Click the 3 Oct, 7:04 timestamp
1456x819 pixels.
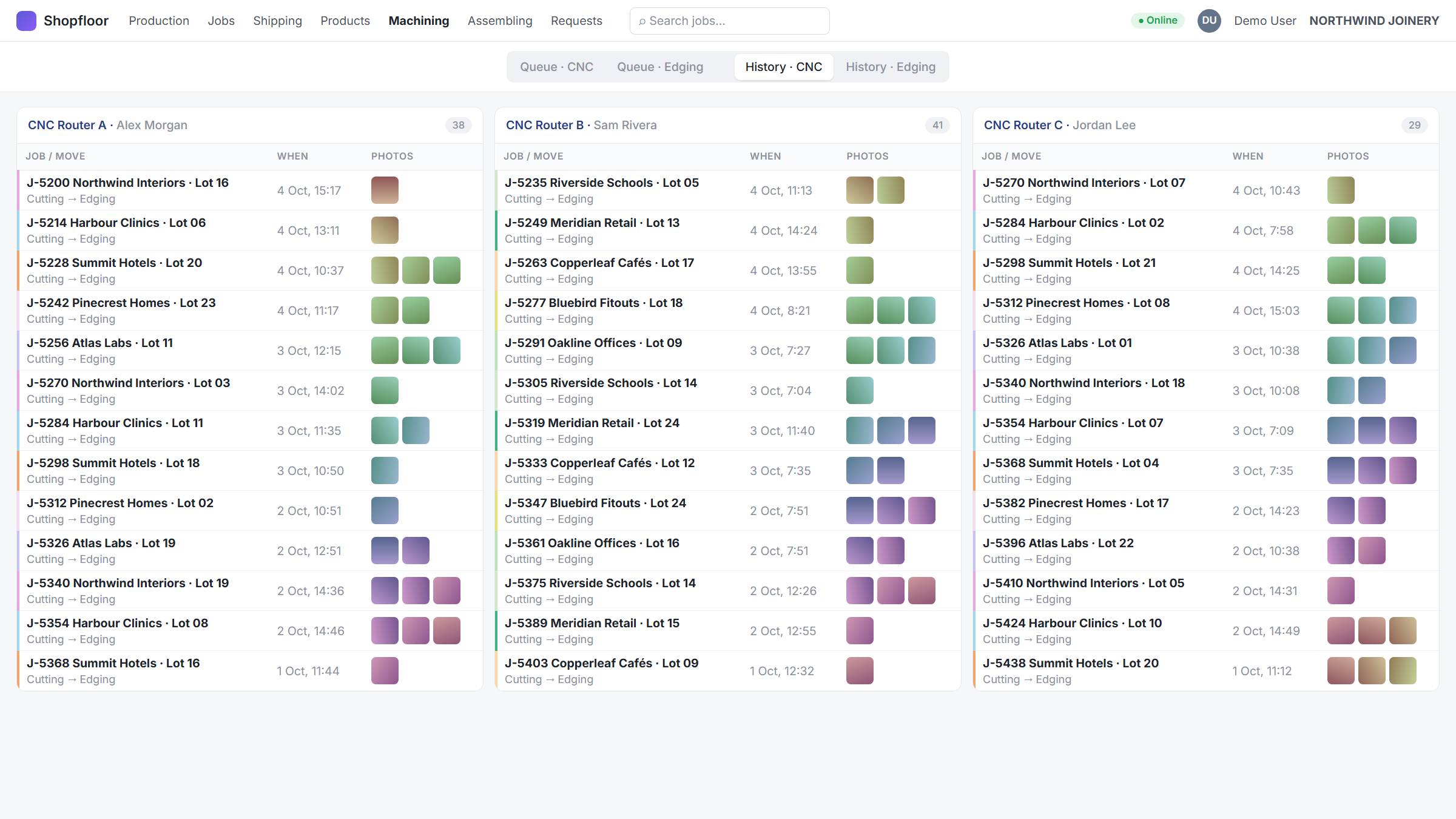tap(780, 391)
